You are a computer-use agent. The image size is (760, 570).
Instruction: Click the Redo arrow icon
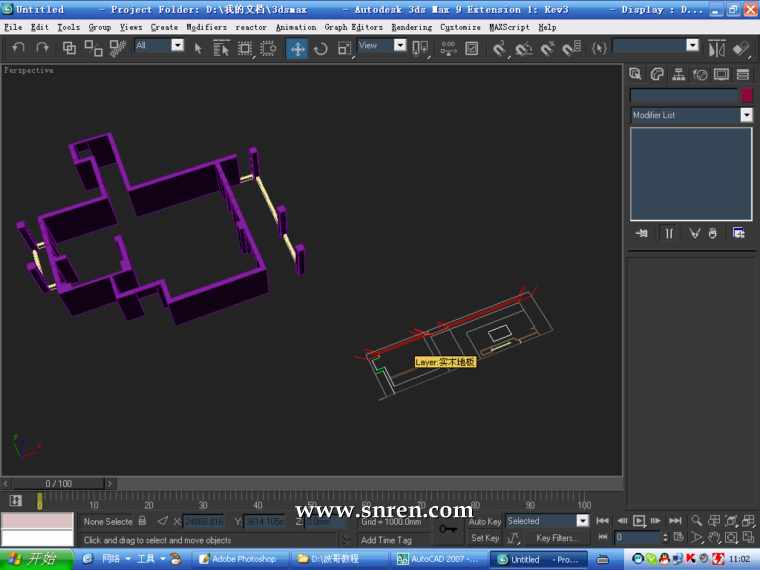42,48
